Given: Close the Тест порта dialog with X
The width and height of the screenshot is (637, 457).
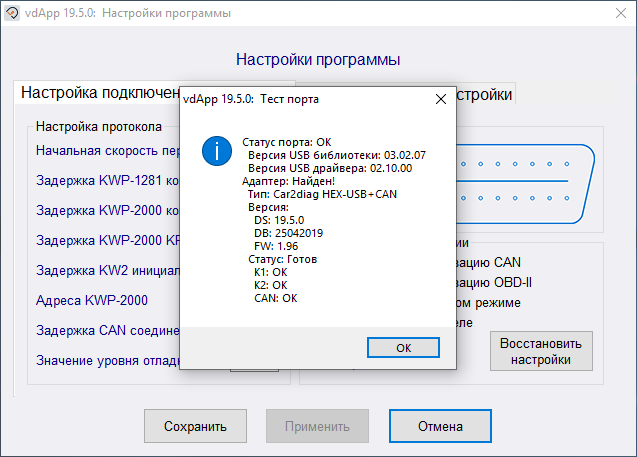Looking at the screenshot, I should pyautogui.click(x=439, y=99).
